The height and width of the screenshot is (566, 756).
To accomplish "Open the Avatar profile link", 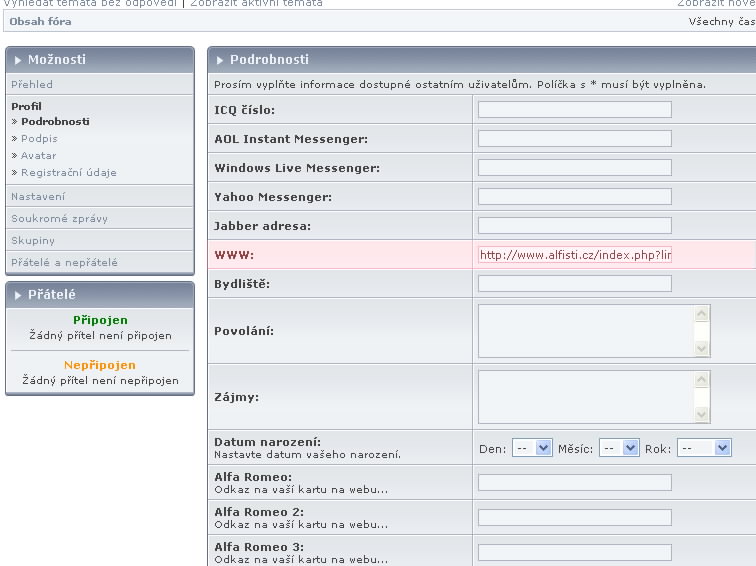I will pos(39,156).
